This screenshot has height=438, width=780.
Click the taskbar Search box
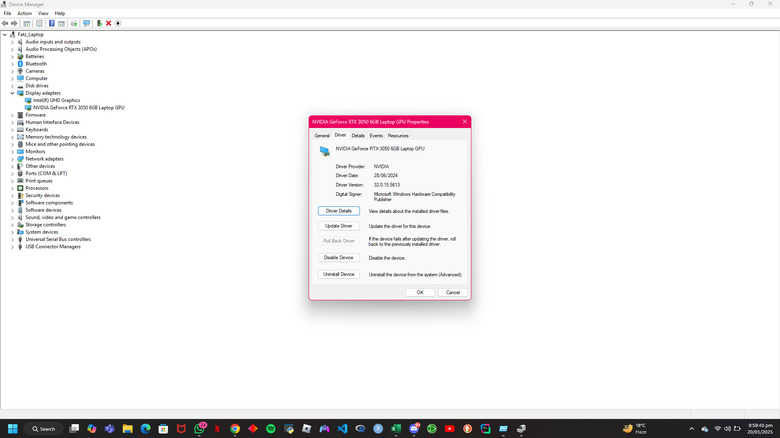point(43,429)
